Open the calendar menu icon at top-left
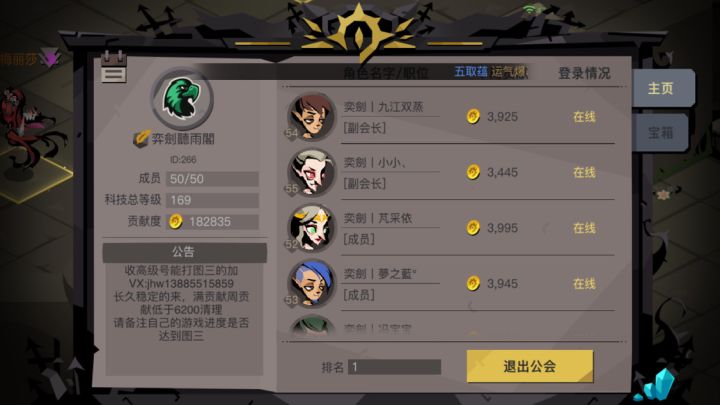The width and height of the screenshot is (720, 405). 113,68
